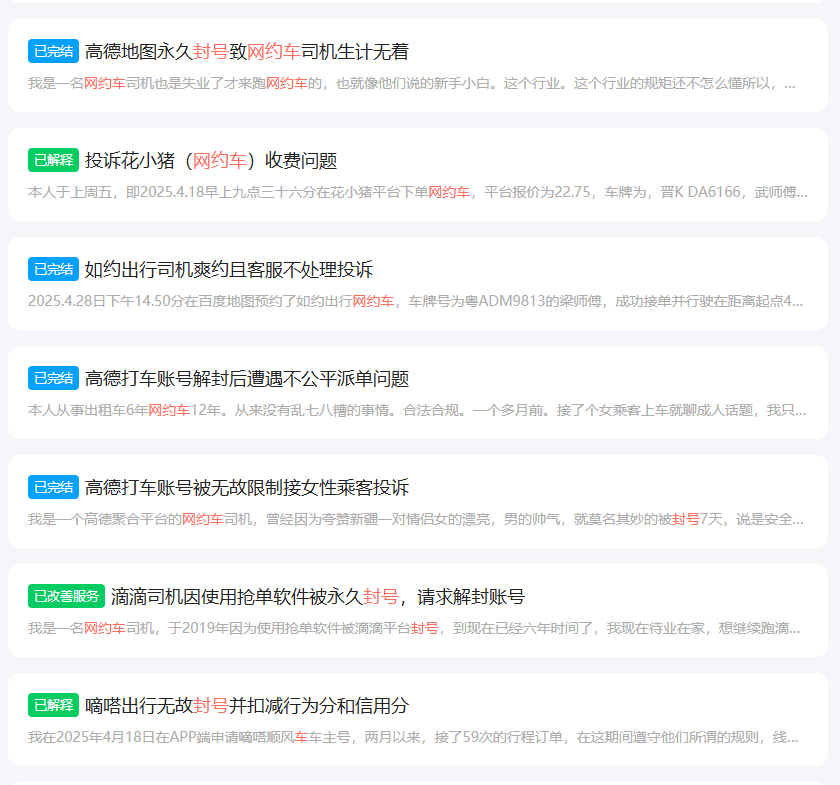The height and width of the screenshot is (785, 840).
Task: Click summary starting 本人于上周五，即2025.4.18
Action: coord(418,192)
